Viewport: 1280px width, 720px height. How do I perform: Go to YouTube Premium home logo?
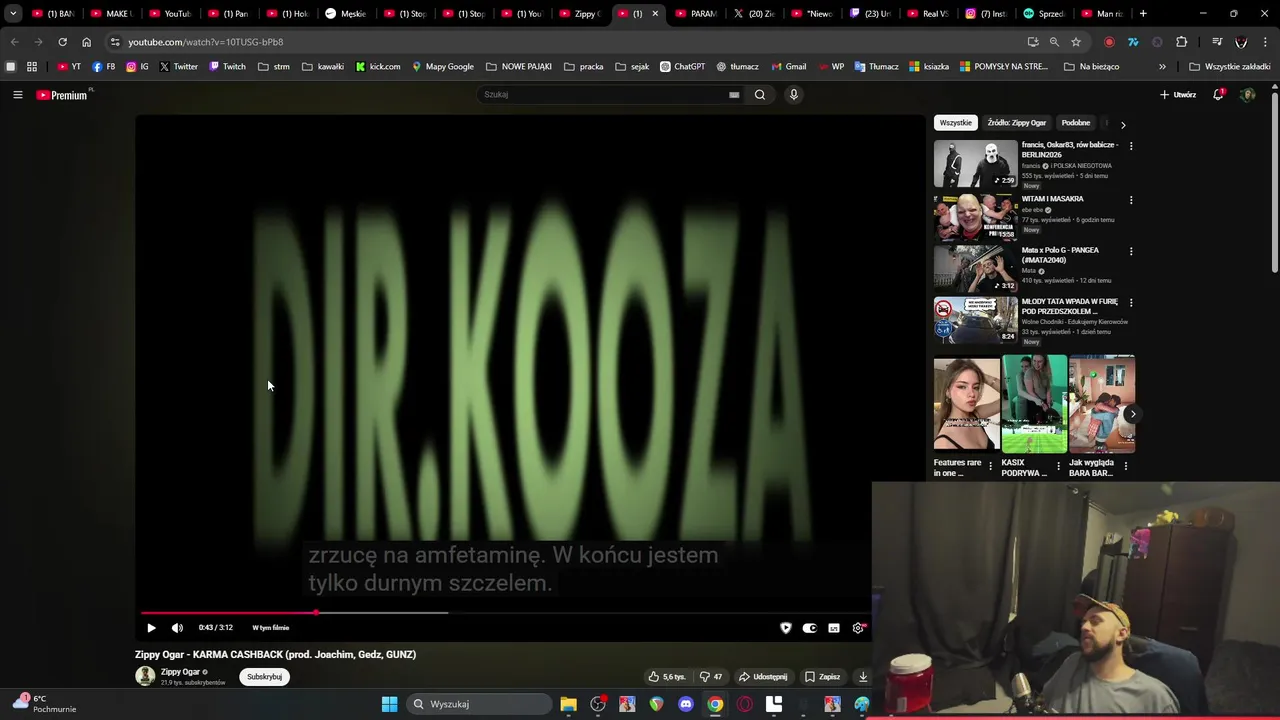[x=64, y=95]
